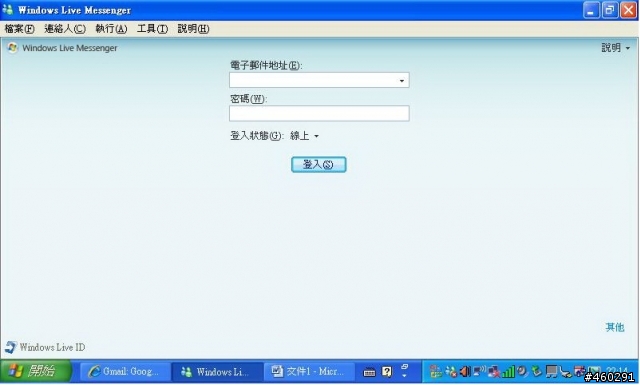The image size is (640, 385).
Task: Open the 說明(H) menu in menu bar
Action: coord(193,29)
